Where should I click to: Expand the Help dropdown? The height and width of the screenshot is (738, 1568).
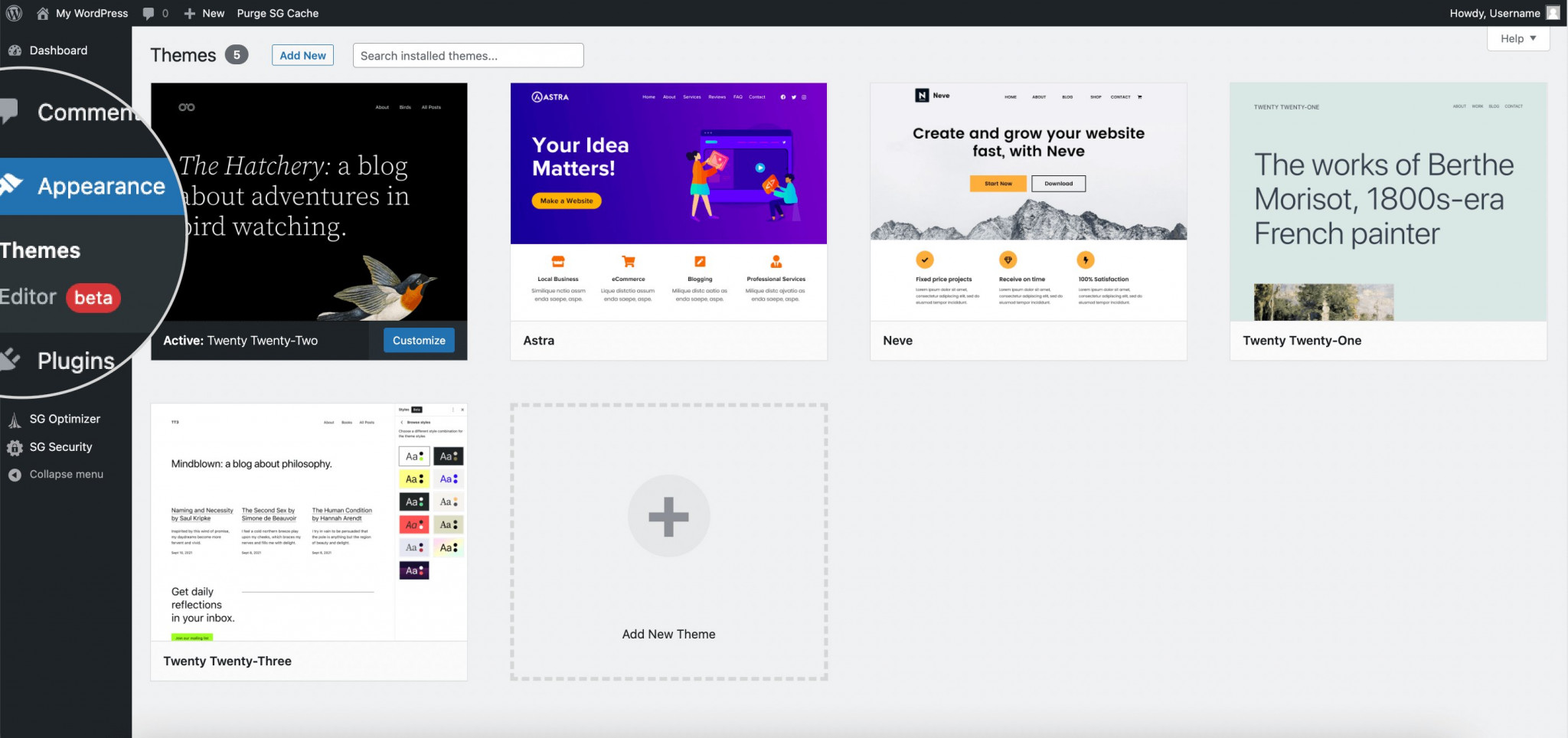[x=1518, y=38]
